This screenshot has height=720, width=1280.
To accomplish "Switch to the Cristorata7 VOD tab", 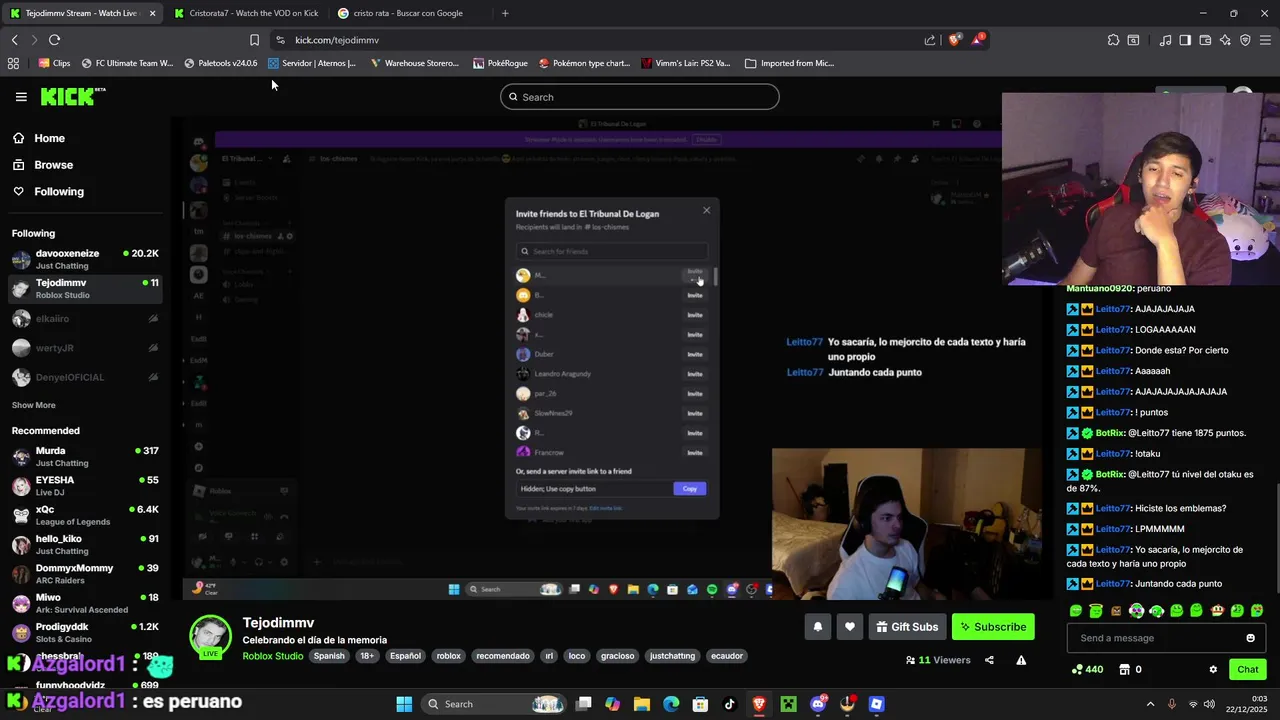I will click(245, 13).
